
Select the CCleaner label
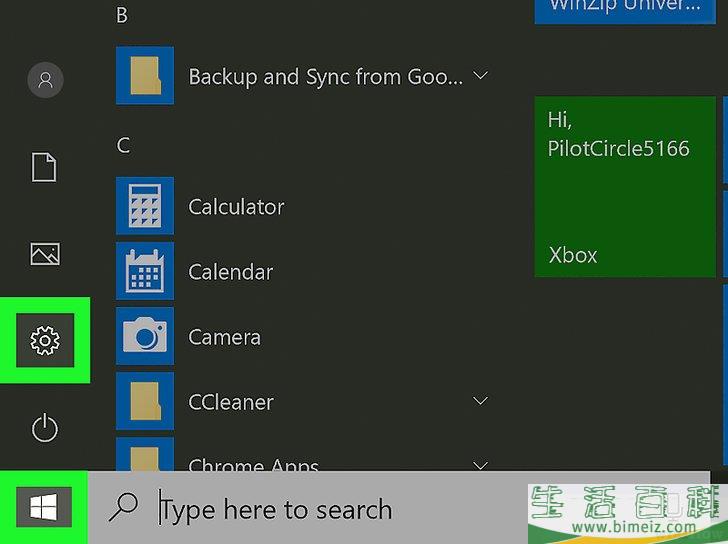point(231,402)
